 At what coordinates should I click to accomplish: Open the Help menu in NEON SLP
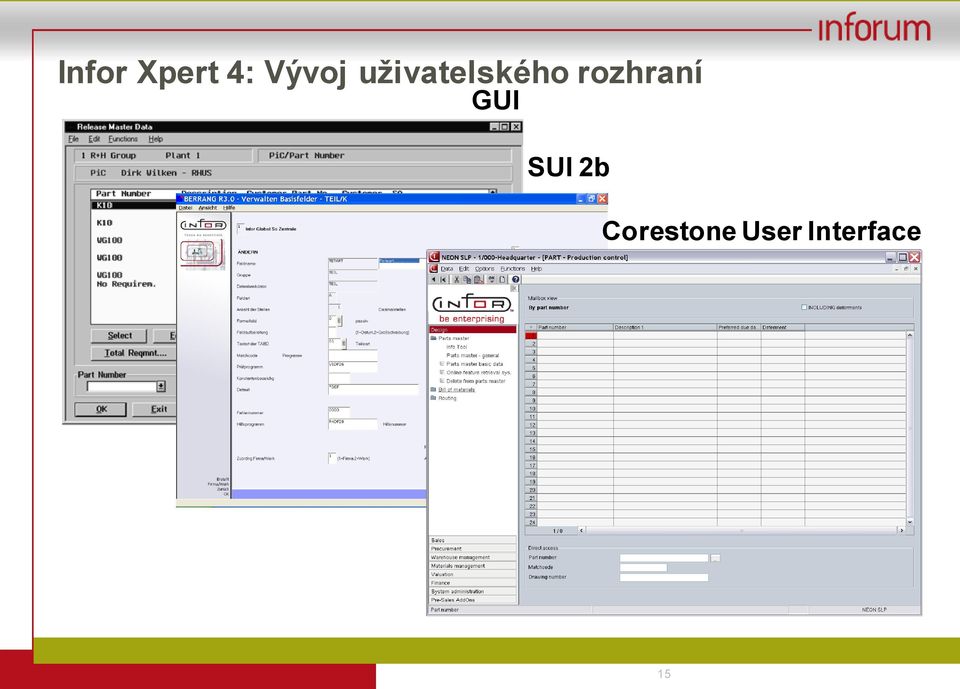536,269
